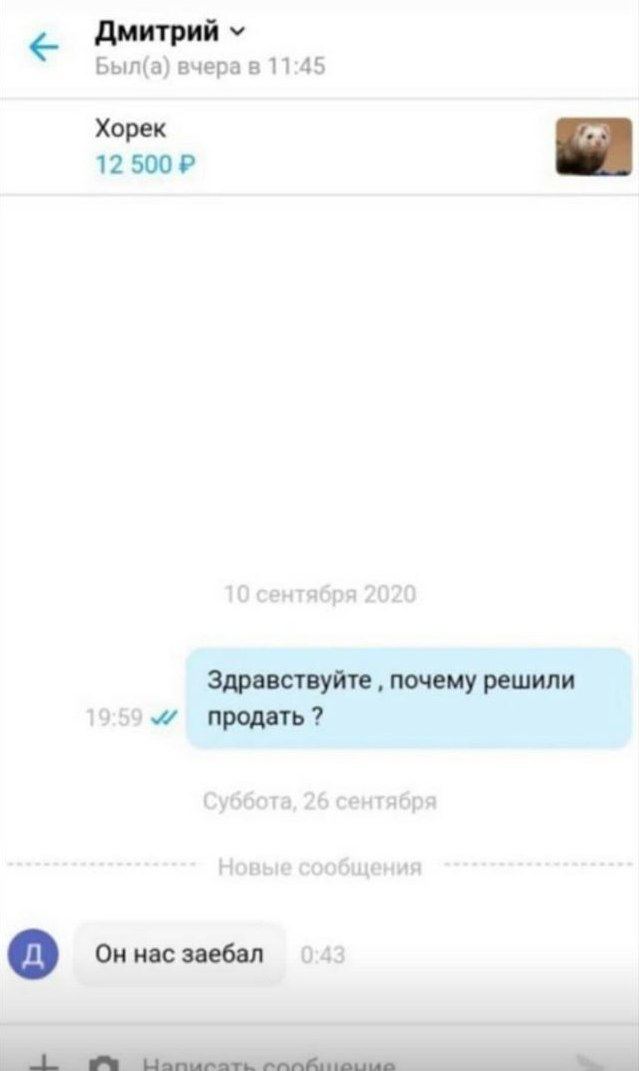Open the ferret listing thumbnail
The image size is (639, 1071).
point(593,146)
